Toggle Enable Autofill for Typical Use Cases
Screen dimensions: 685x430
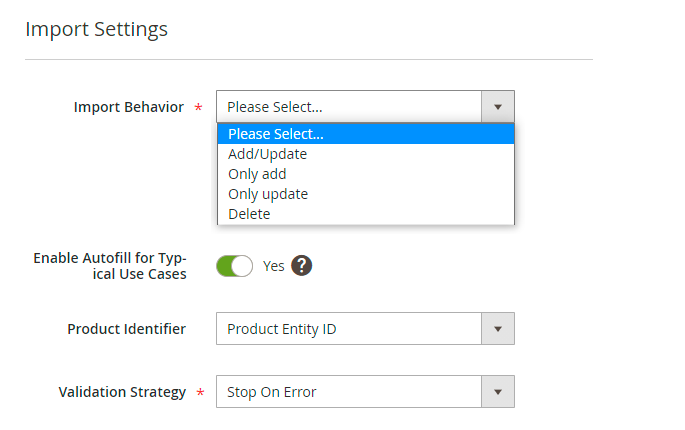(235, 266)
